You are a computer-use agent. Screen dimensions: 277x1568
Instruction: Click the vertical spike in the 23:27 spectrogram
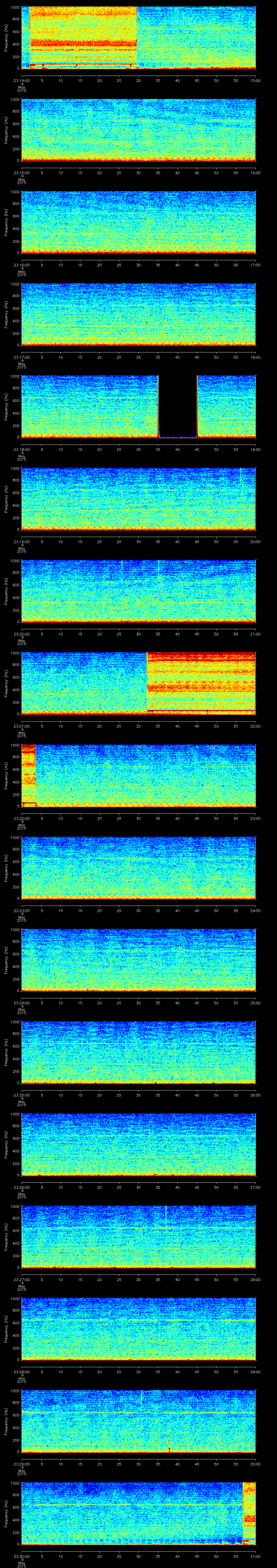click(166, 1218)
